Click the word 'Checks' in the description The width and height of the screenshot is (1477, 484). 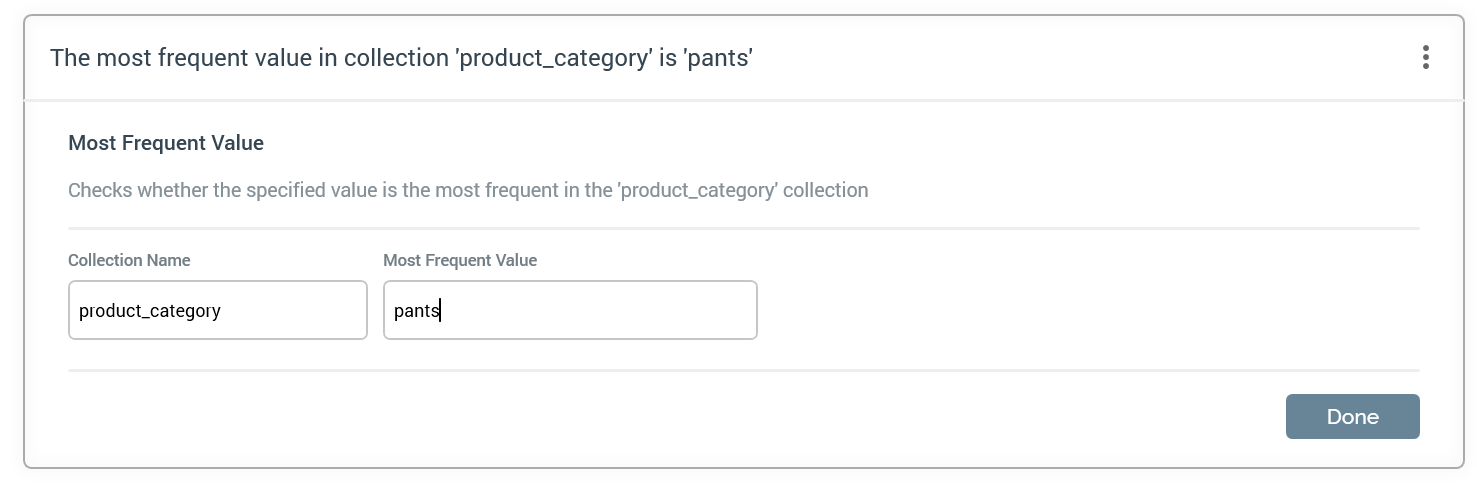(99, 190)
